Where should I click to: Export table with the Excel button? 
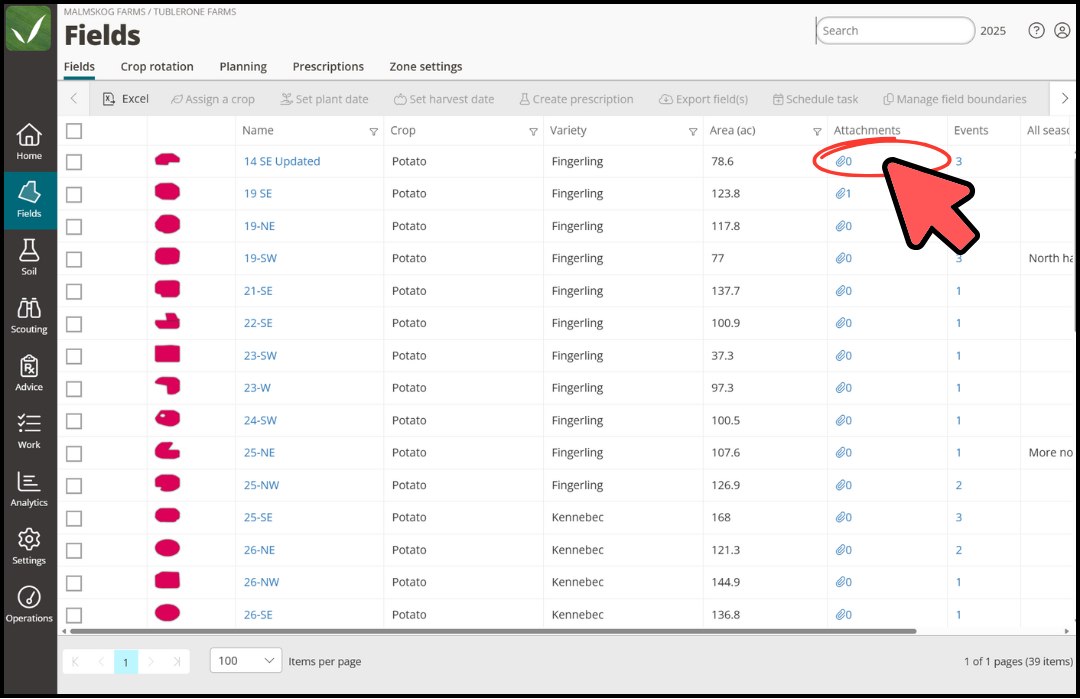126,99
